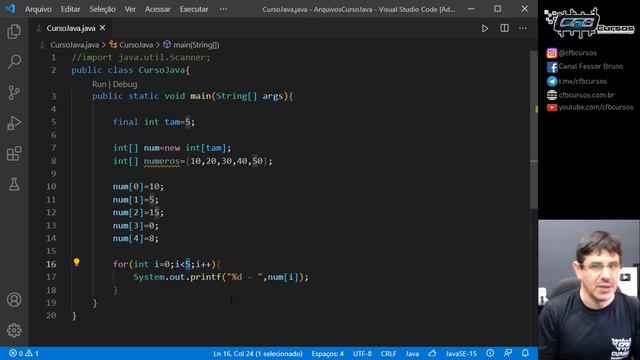This screenshot has width=640, height=360.
Task: Open the Seleção menu
Action: pos(102,9)
